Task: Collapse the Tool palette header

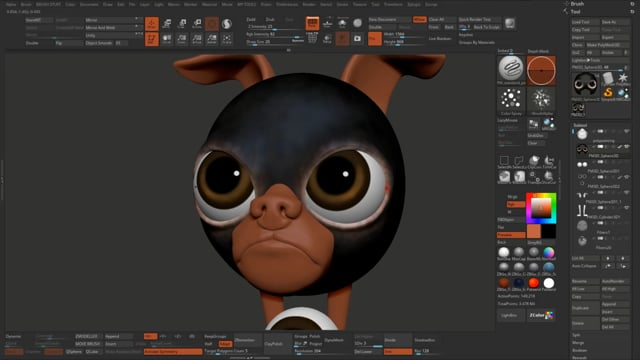Action: tap(576, 12)
